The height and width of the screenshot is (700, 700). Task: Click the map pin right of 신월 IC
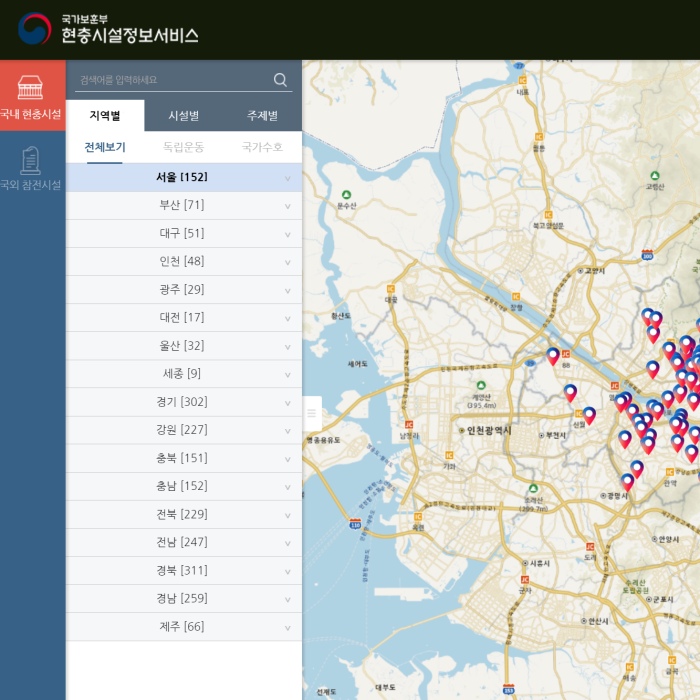pyautogui.click(x=589, y=416)
